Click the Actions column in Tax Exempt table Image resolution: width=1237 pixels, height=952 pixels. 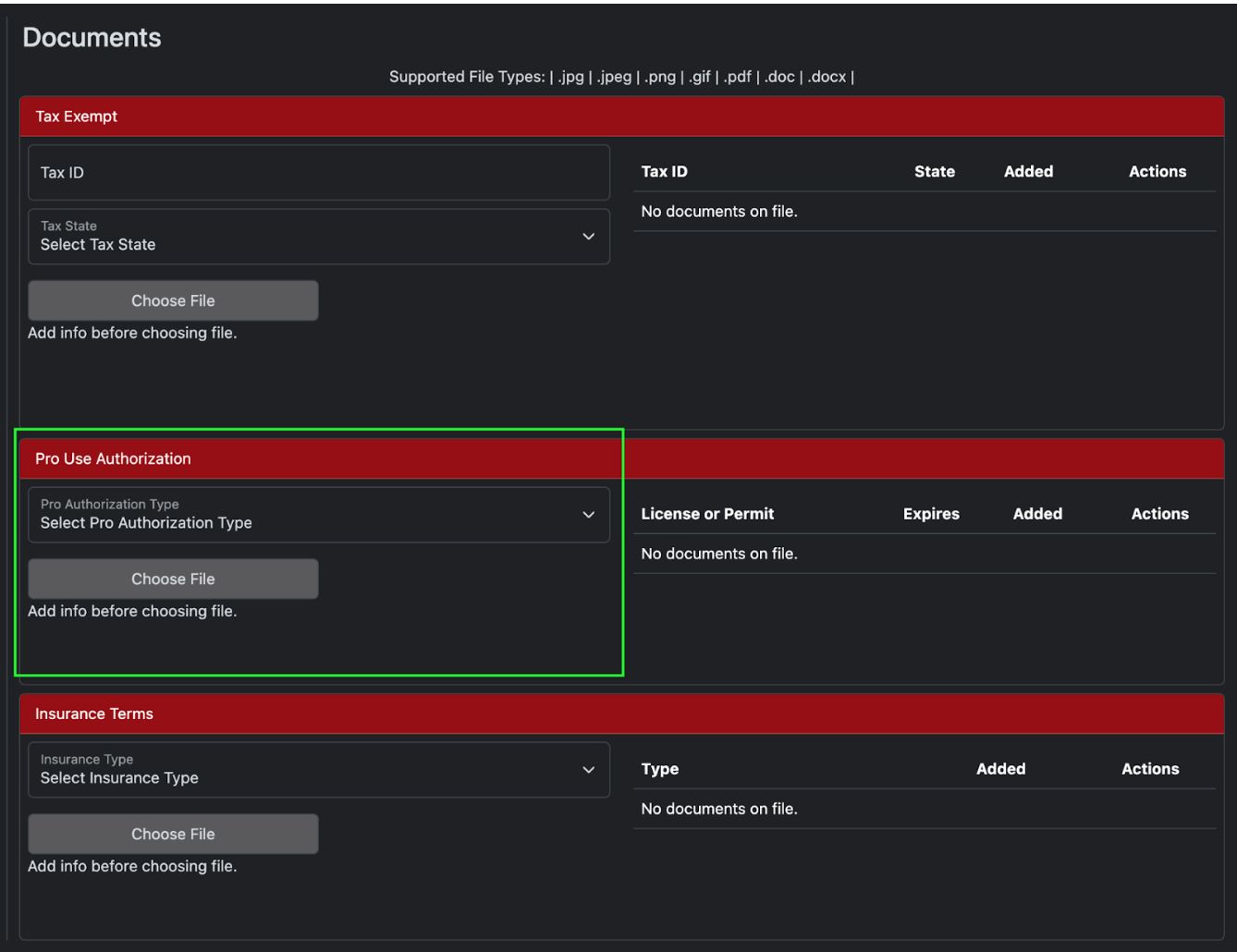pos(1157,172)
